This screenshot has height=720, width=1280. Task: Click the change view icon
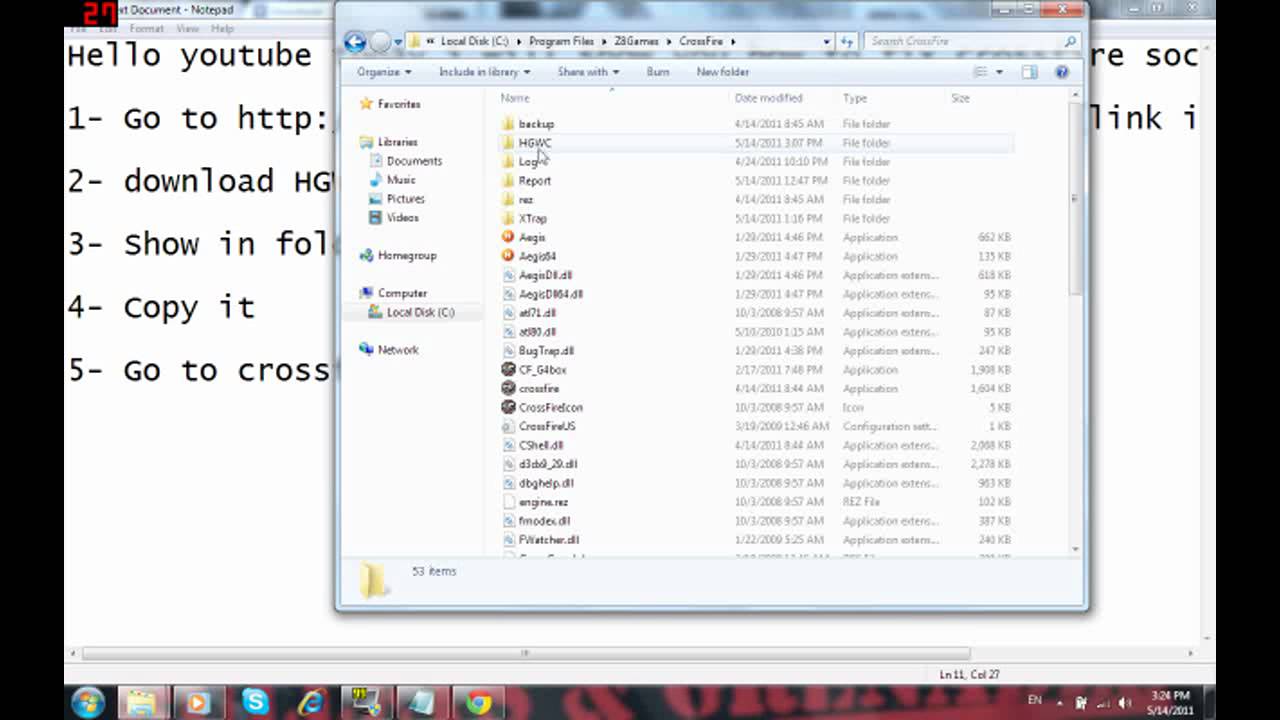pos(982,72)
